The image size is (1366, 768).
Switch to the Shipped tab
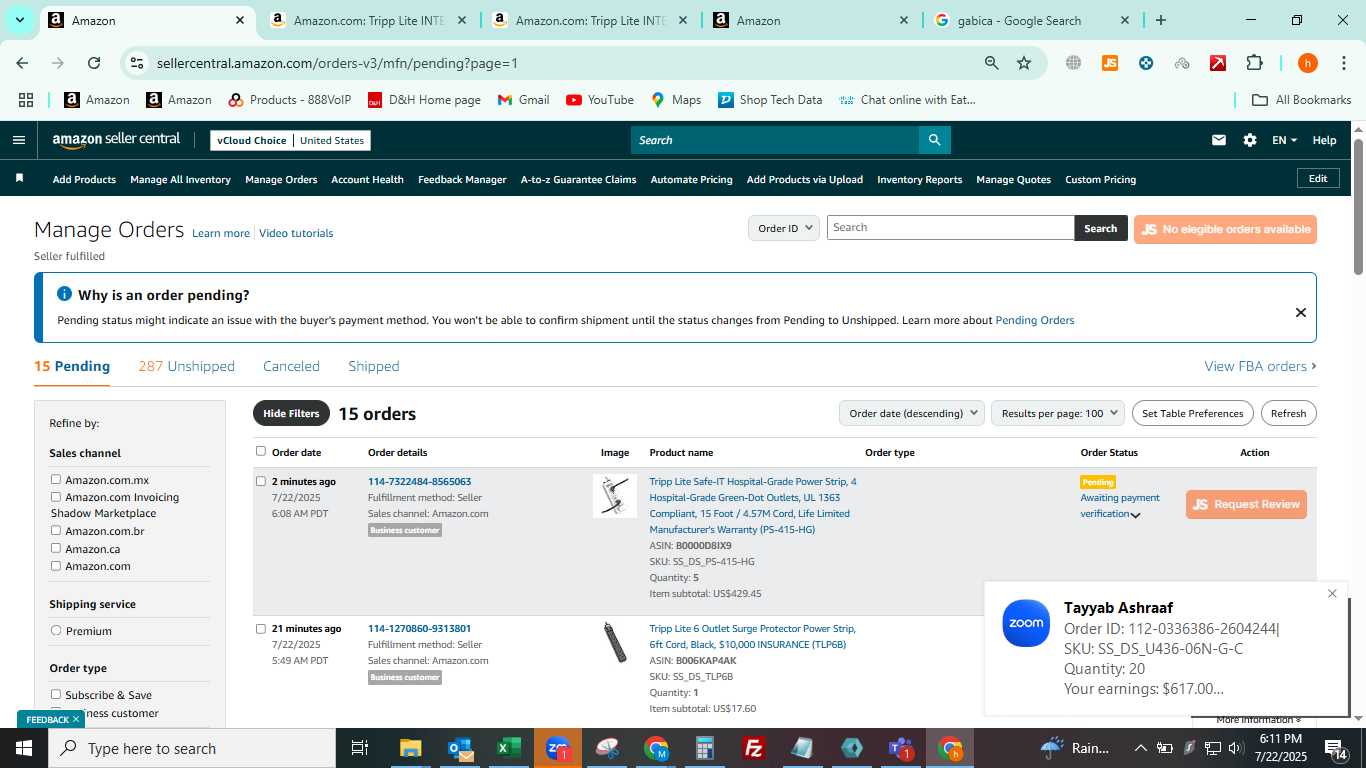click(x=374, y=366)
